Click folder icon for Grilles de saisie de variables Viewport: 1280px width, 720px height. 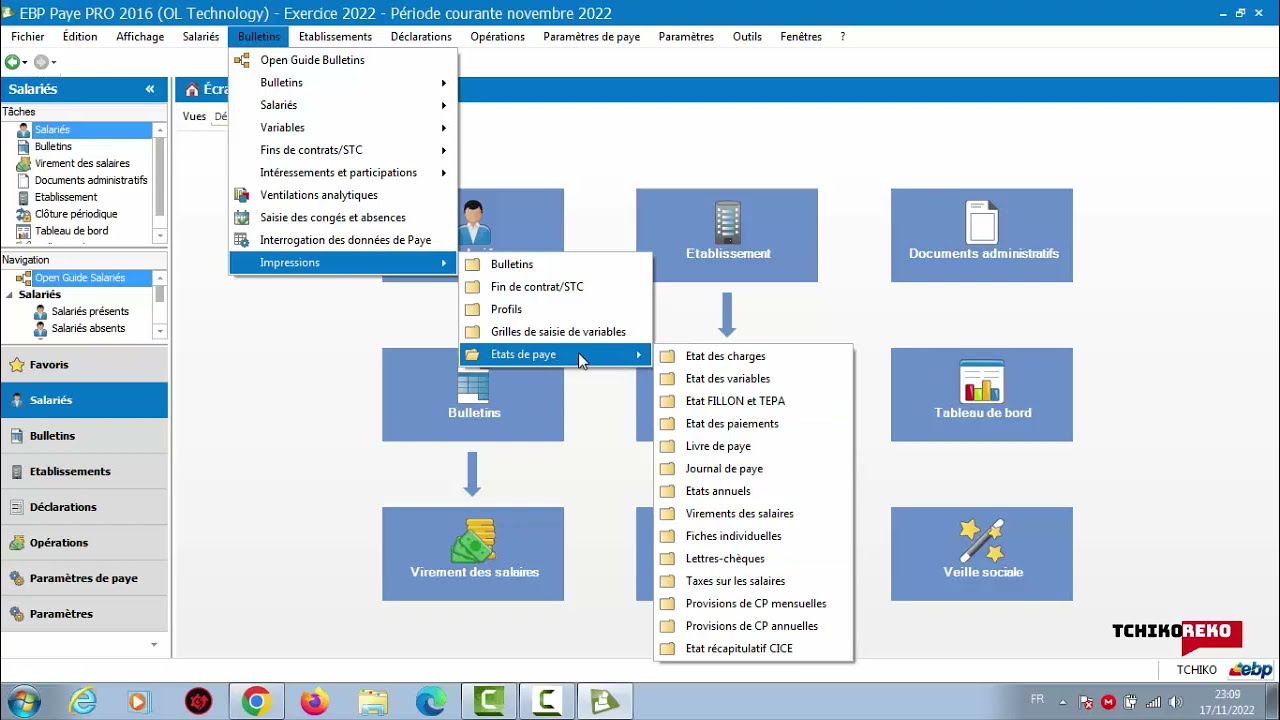coord(472,332)
